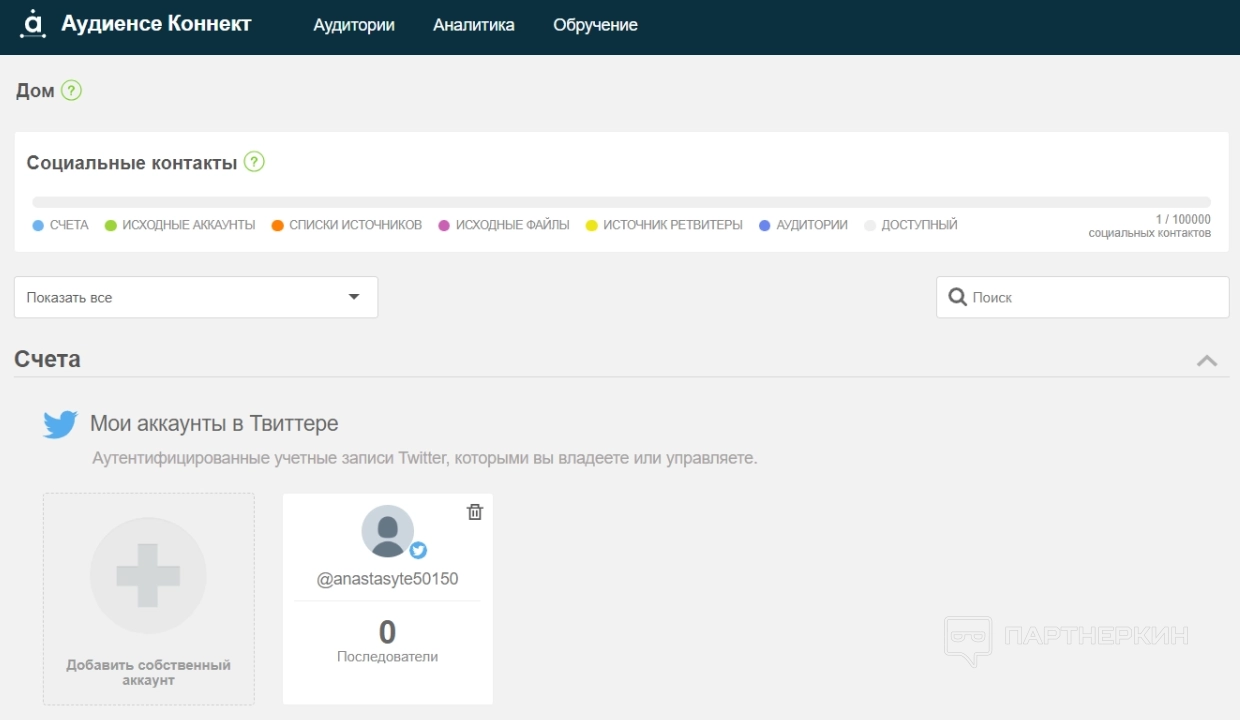This screenshot has width=1240, height=720.
Task: Open the help icon beside Социальные контакты
Action: (x=254, y=161)
